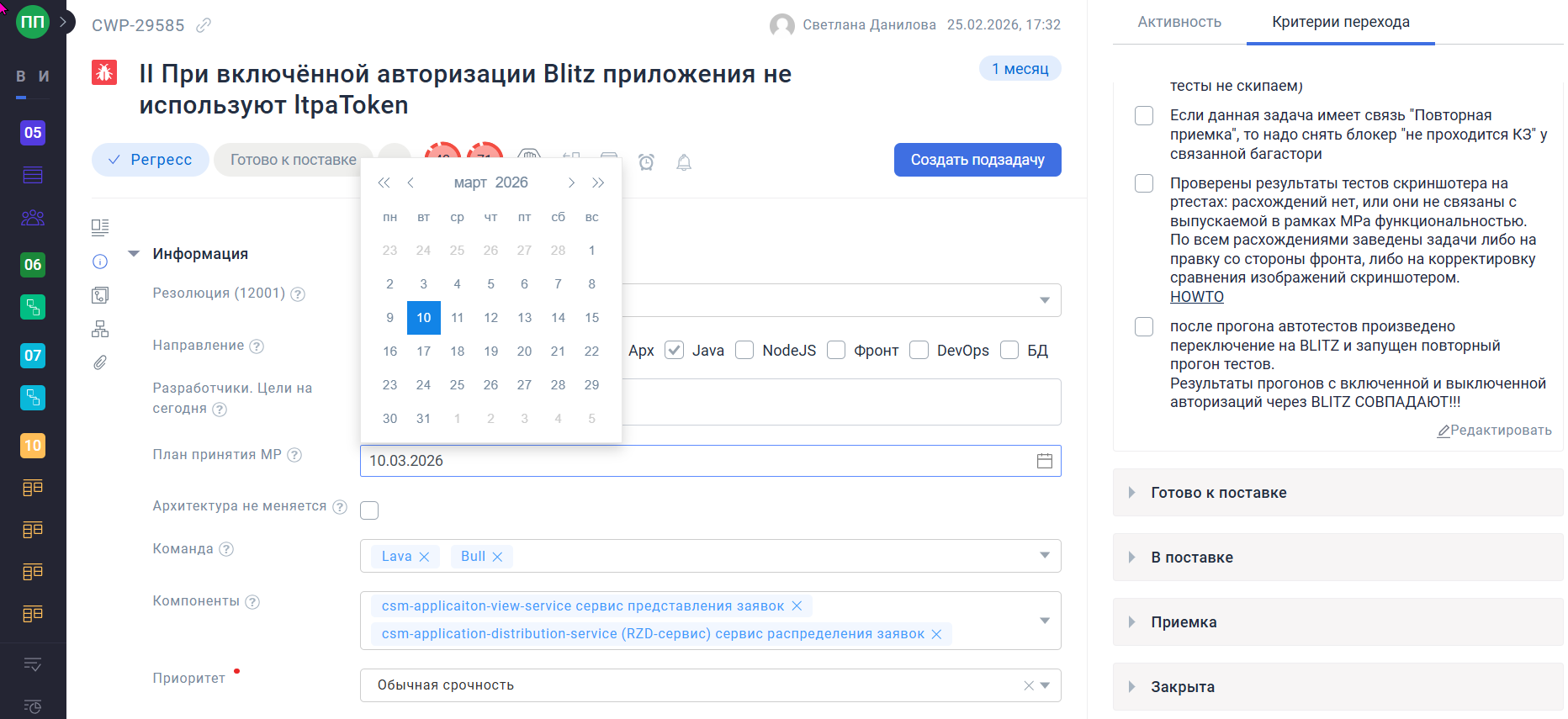This screenshot has height=719, width=1568.
Task: Copy issue link via chain icon
Action: 204,25
